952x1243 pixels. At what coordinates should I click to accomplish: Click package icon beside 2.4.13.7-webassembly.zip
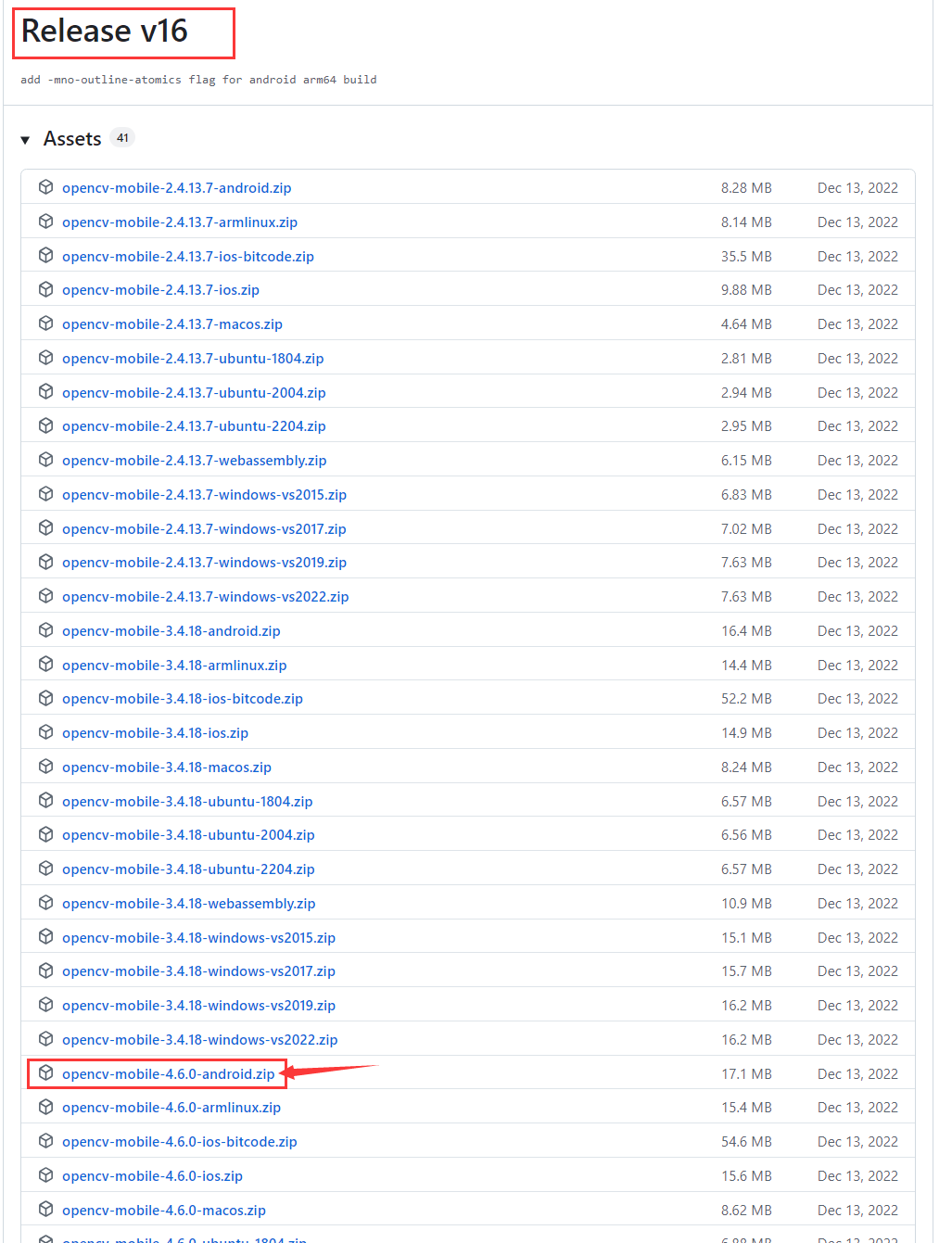point(45,460)
